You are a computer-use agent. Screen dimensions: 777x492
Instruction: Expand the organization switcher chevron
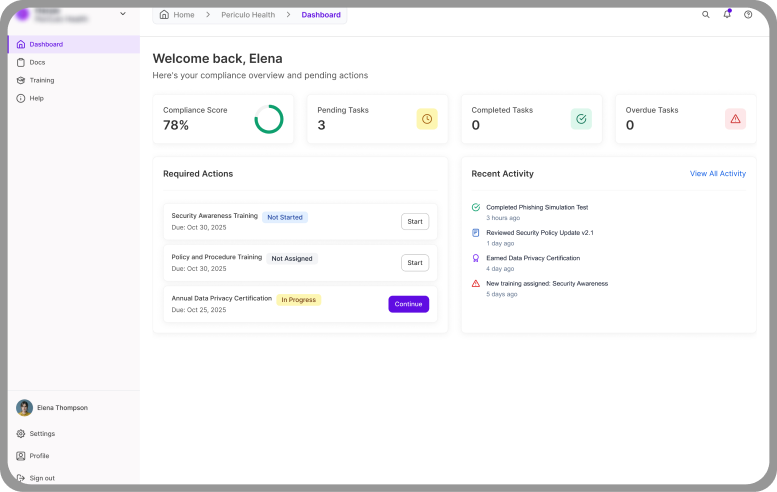click(x=123, y=14)
